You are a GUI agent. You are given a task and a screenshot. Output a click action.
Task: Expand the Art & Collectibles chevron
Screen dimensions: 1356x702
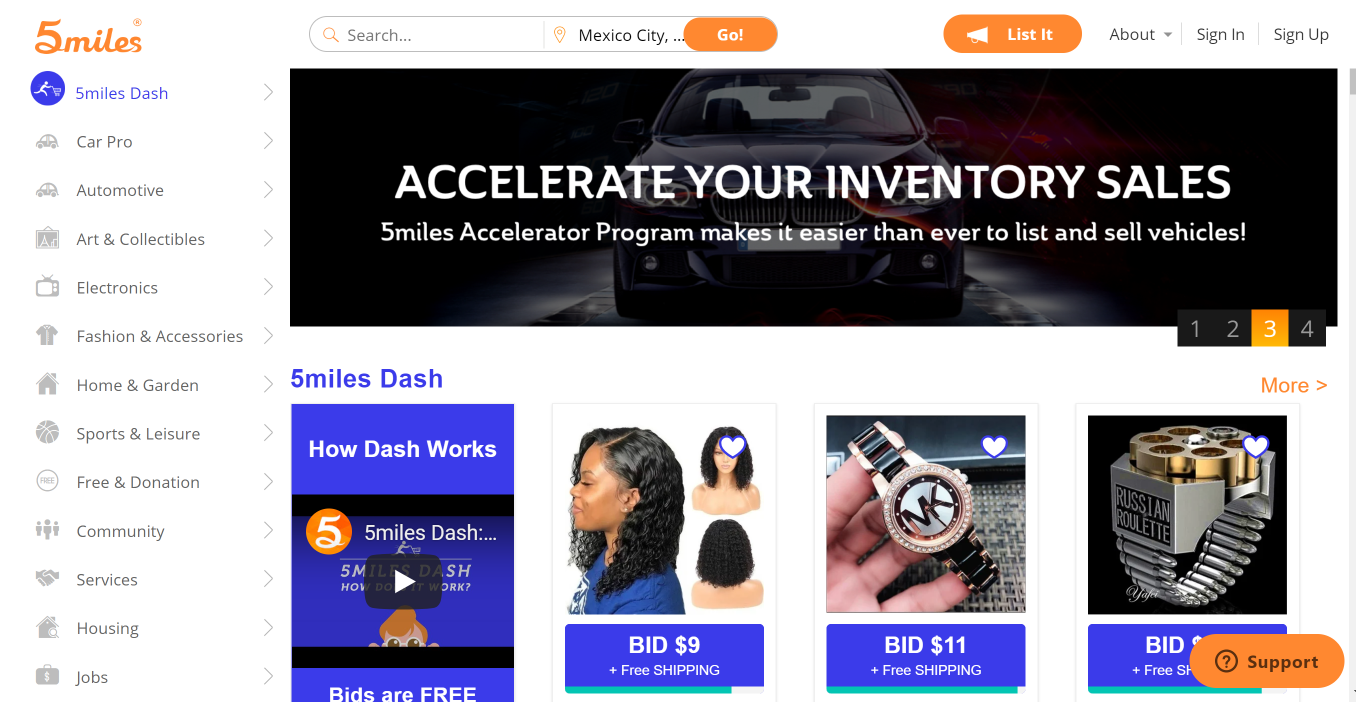[x=268, y=238]
